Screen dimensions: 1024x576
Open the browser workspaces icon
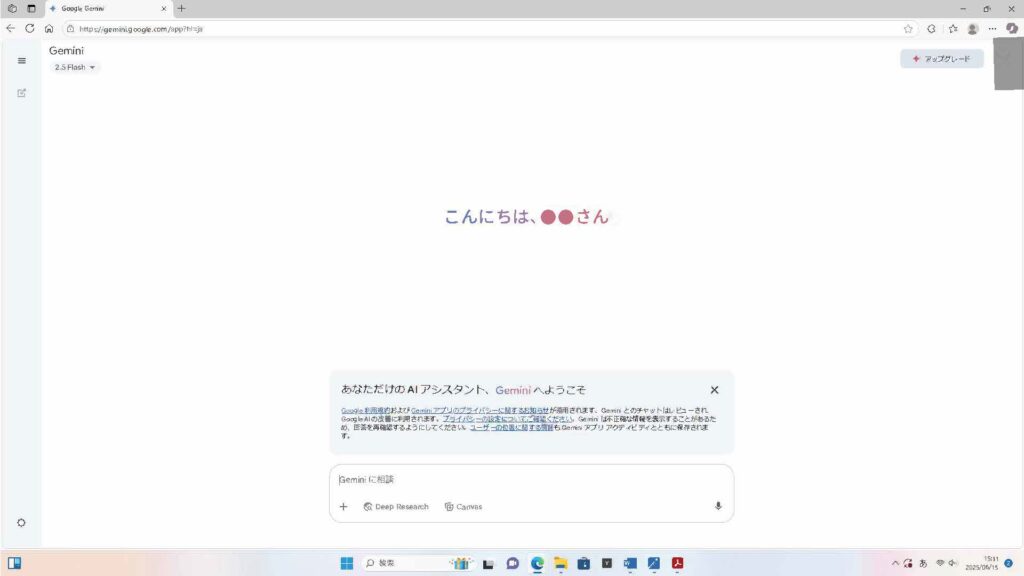pyautogui.click(x=12, y=8)
